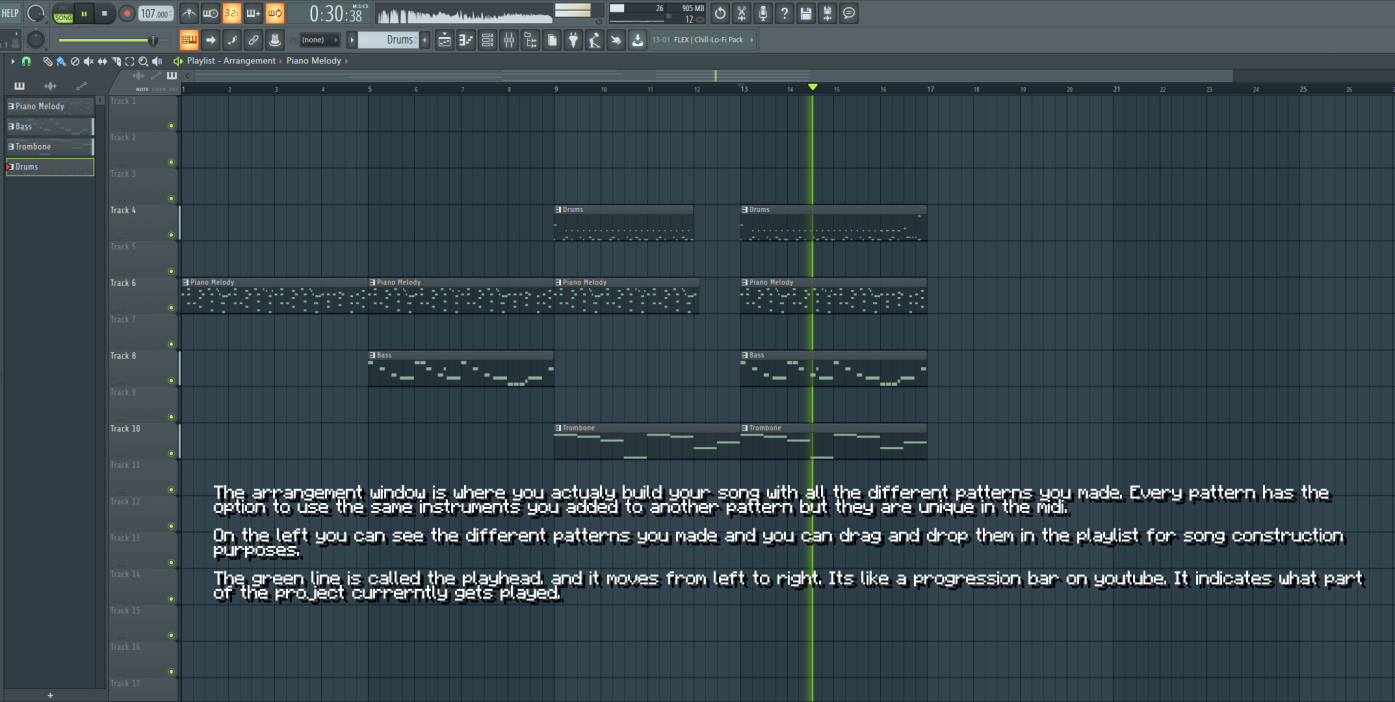Select the pencil draw tool
This screenshot has height=702, width=1395.
(x=47, y=61)
